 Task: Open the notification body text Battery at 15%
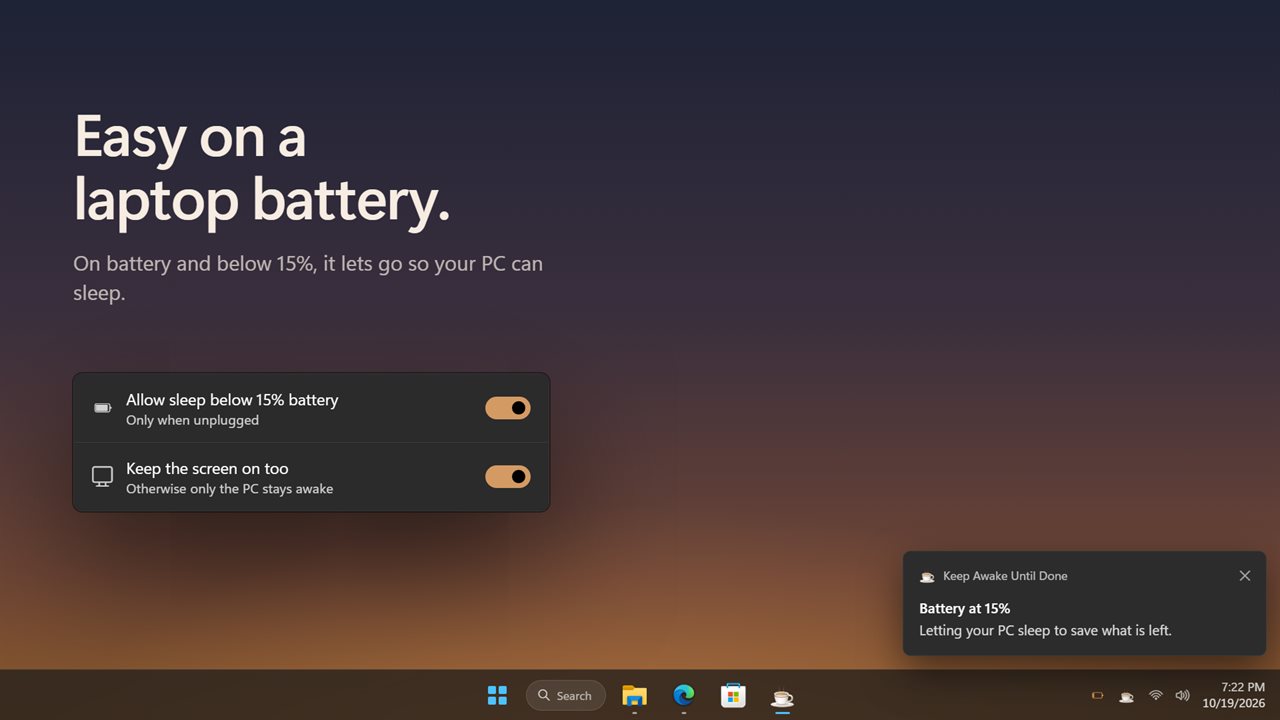965,608
